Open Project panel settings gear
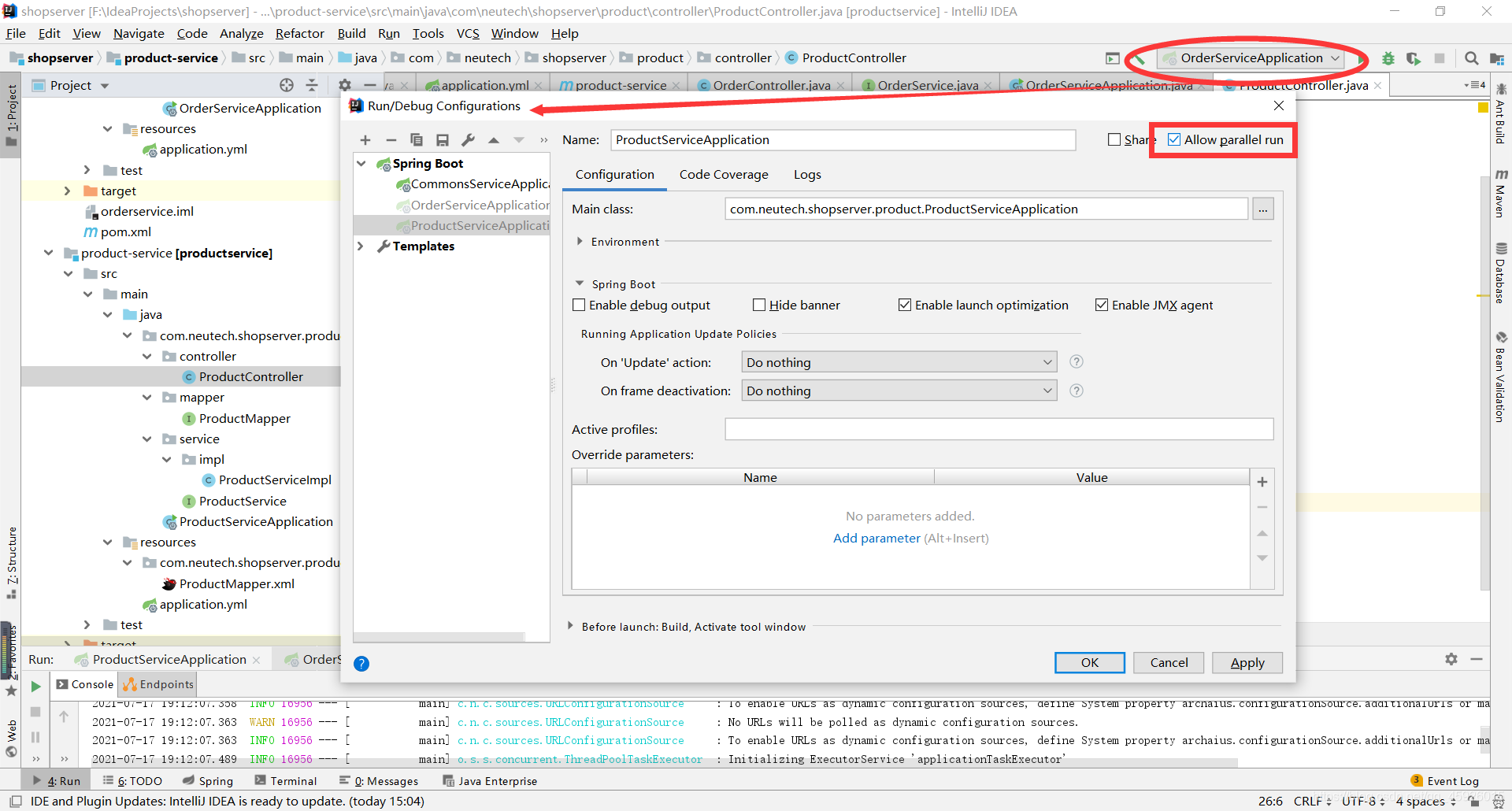 click(x=345, y=85)
